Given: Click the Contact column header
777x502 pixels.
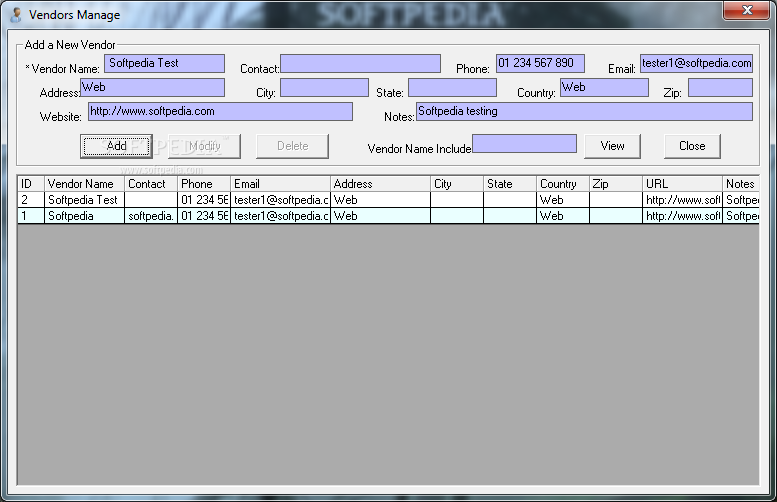Looking at the screenshot, I should [x=151, y=184].
